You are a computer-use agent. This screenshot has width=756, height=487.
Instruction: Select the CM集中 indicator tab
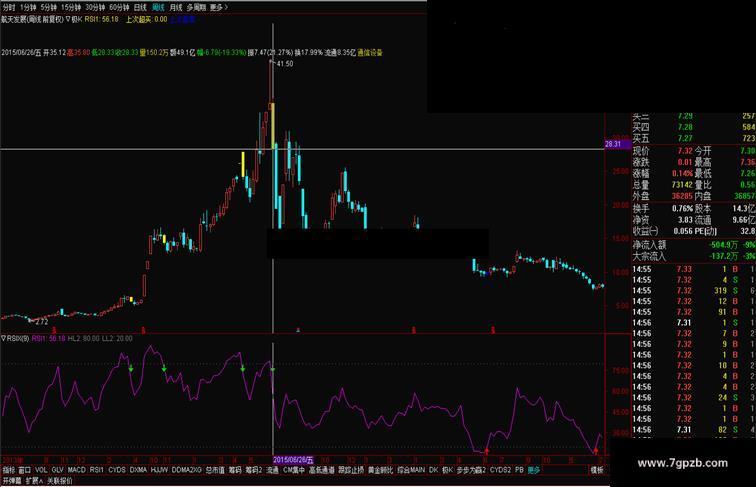294,470
